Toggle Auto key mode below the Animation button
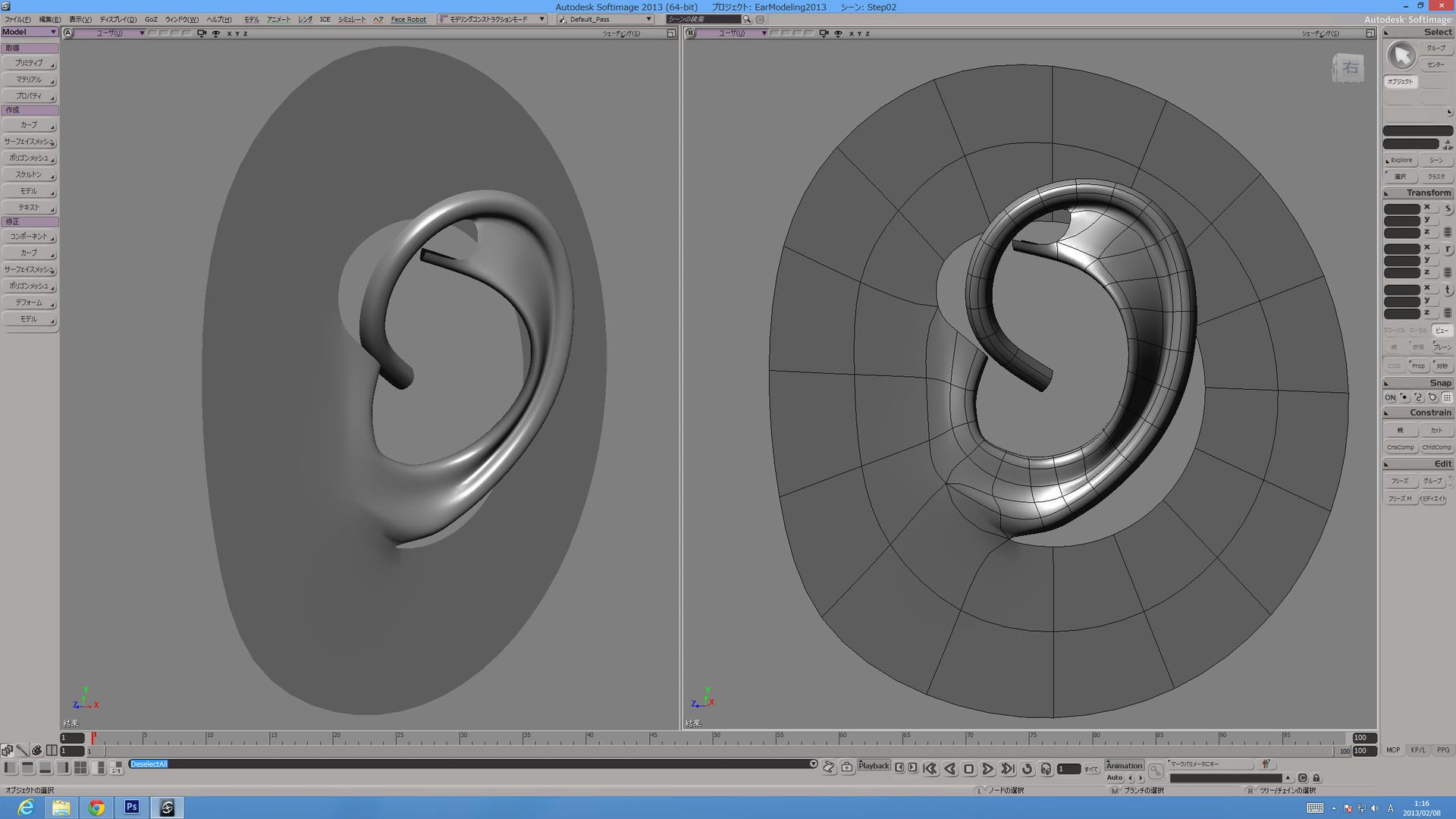This screenshot has width=1456, height=819. point(1115,777)
